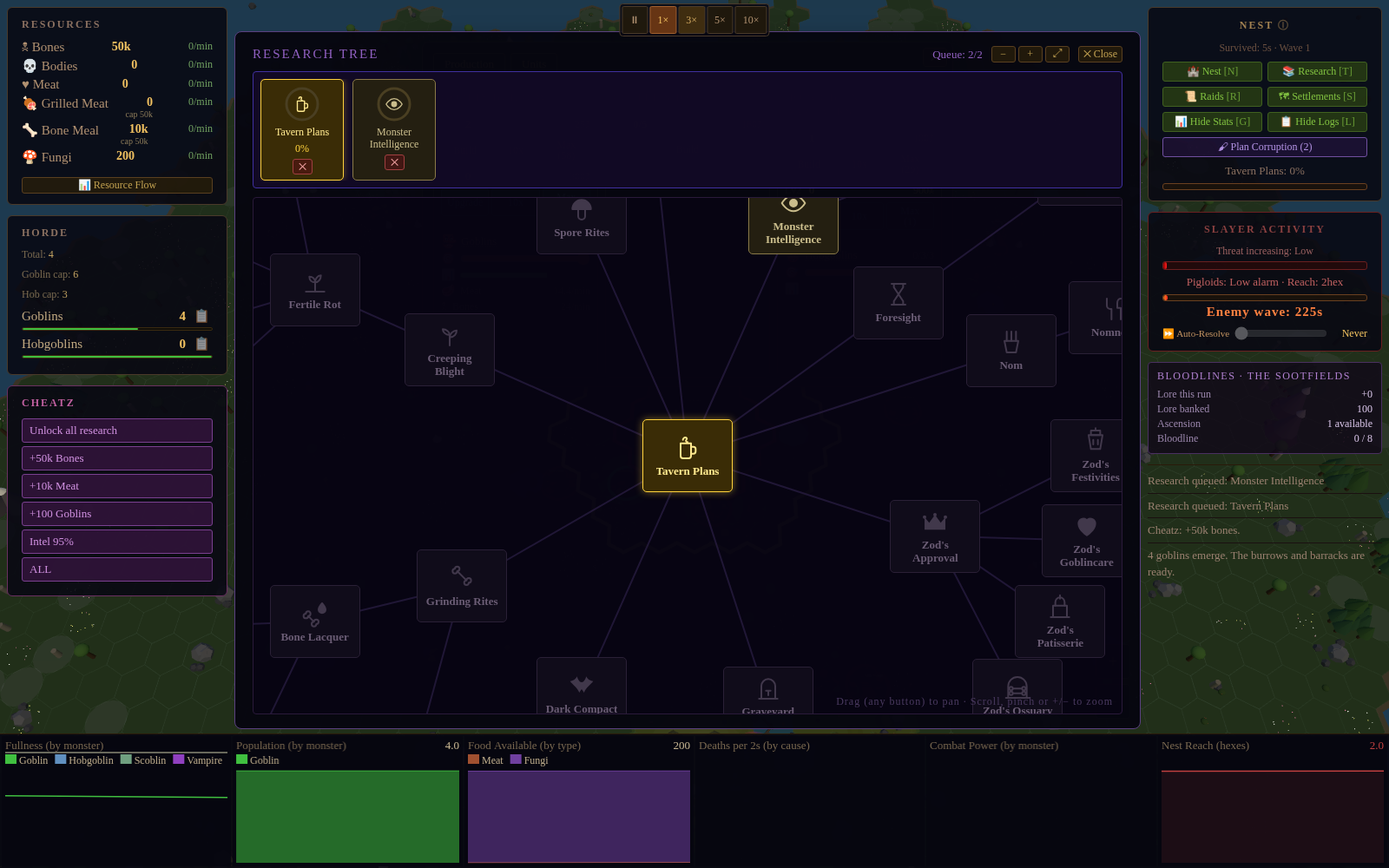This screenshot has width=1389, height=868.
Task: Open the Nest [N] menu
Action: [1212, 71]
